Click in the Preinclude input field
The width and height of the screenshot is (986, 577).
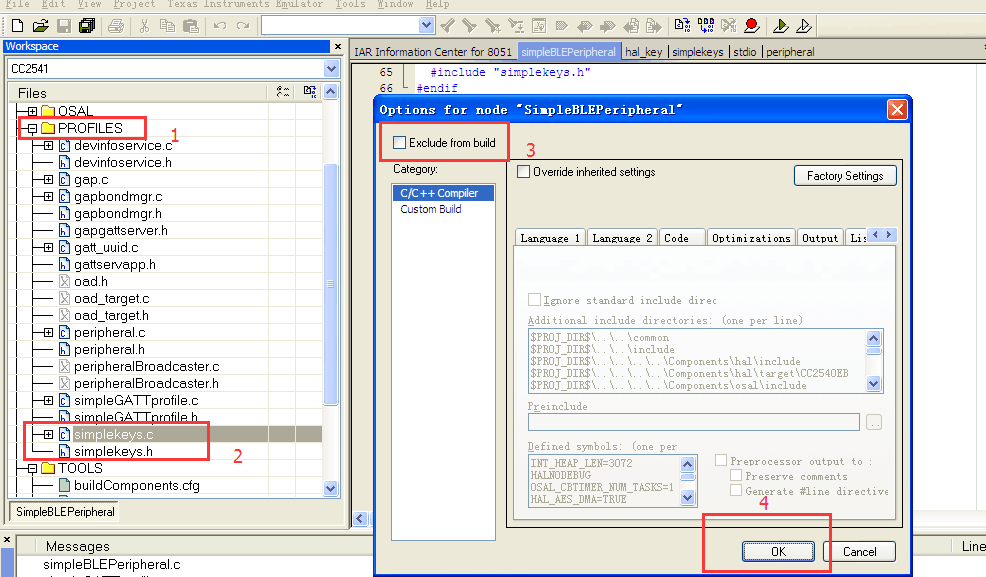tap(694, 422)
